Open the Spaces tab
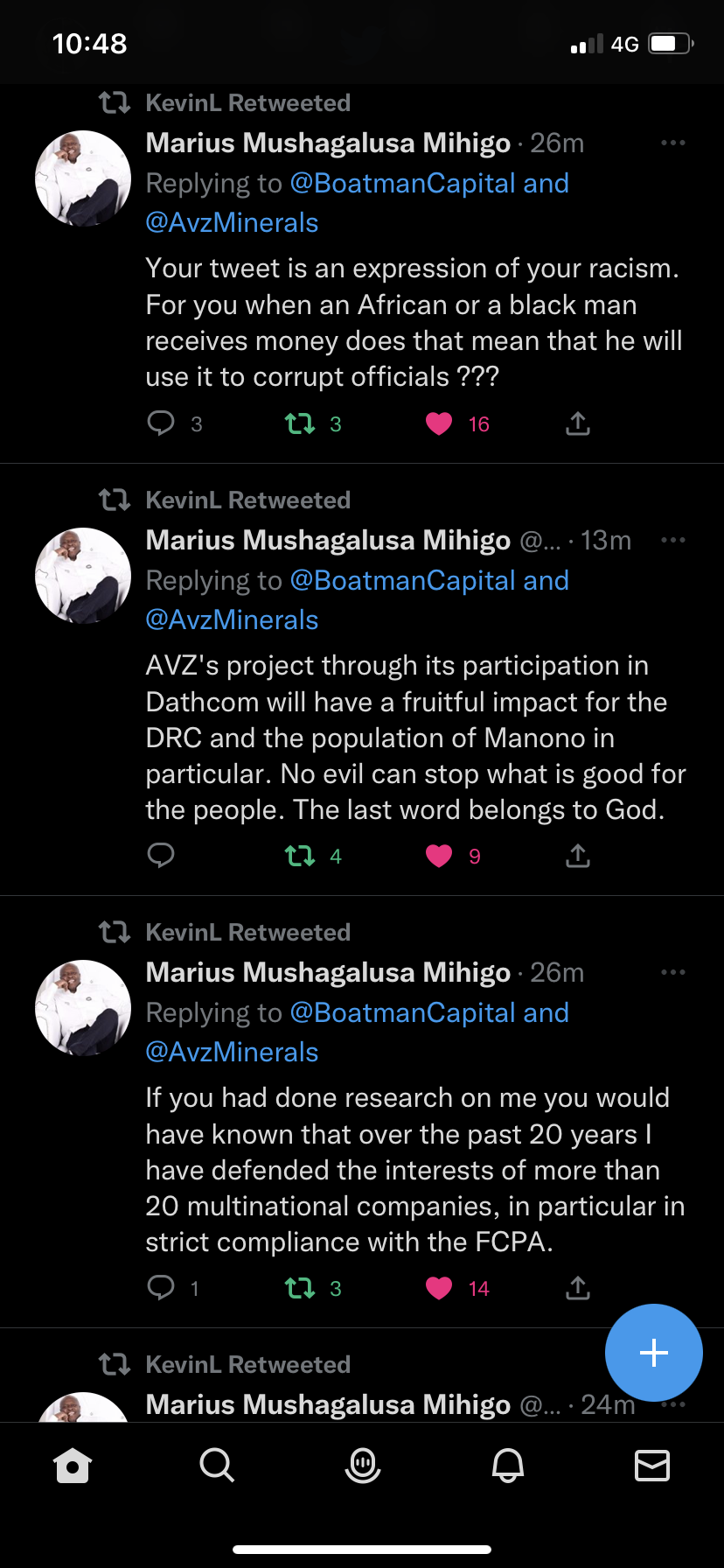The image size is (724, 1568). (362, 1465)
